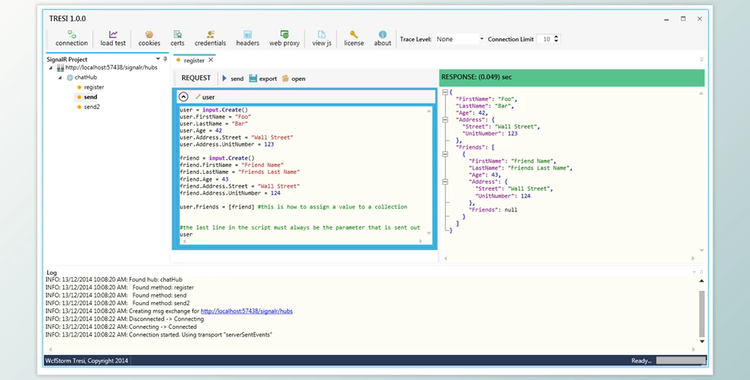This screenshot has width=750, height=380.
Task: Click the response panel scroll down arrow
Action: 701,250
